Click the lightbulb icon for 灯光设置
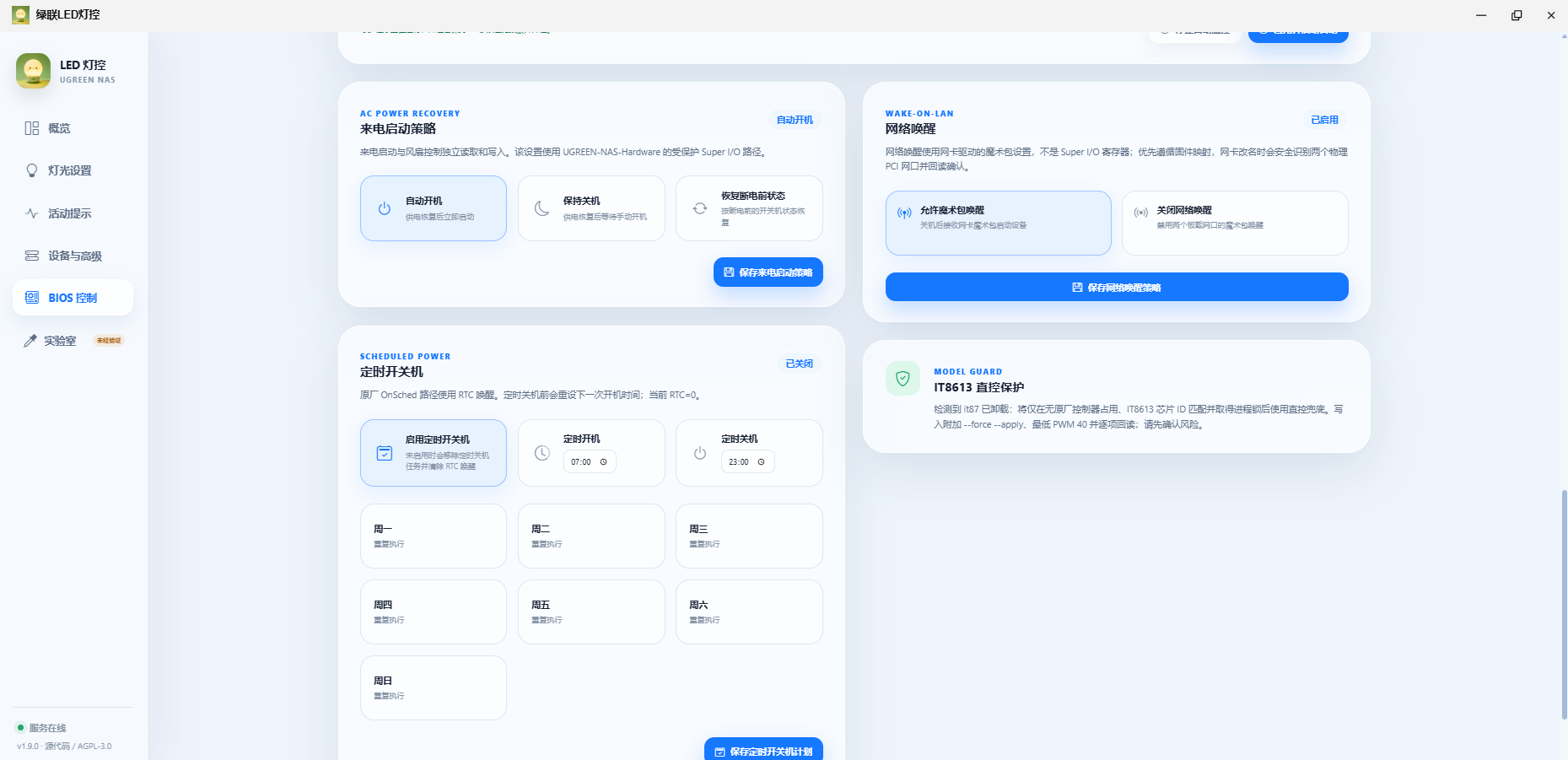The image size is (1568, 760). point(32,170)
